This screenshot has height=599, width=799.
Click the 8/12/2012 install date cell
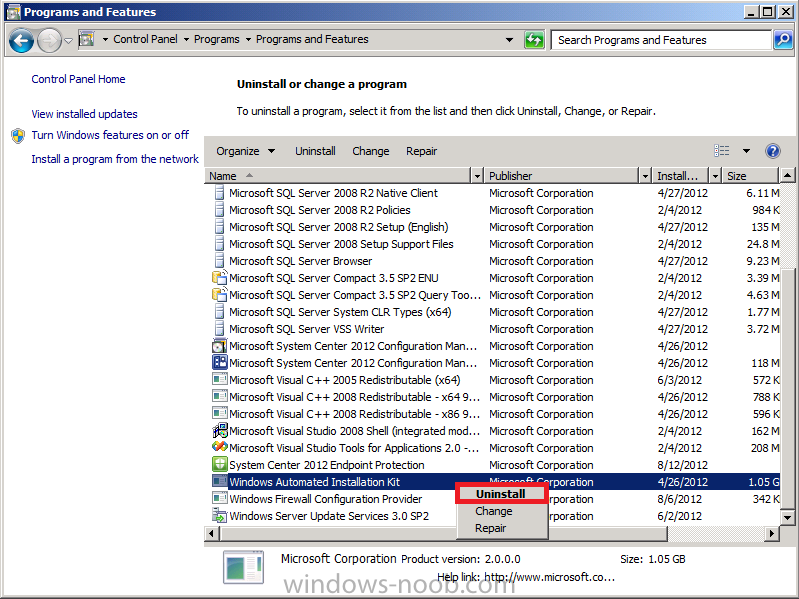[682, 465]
